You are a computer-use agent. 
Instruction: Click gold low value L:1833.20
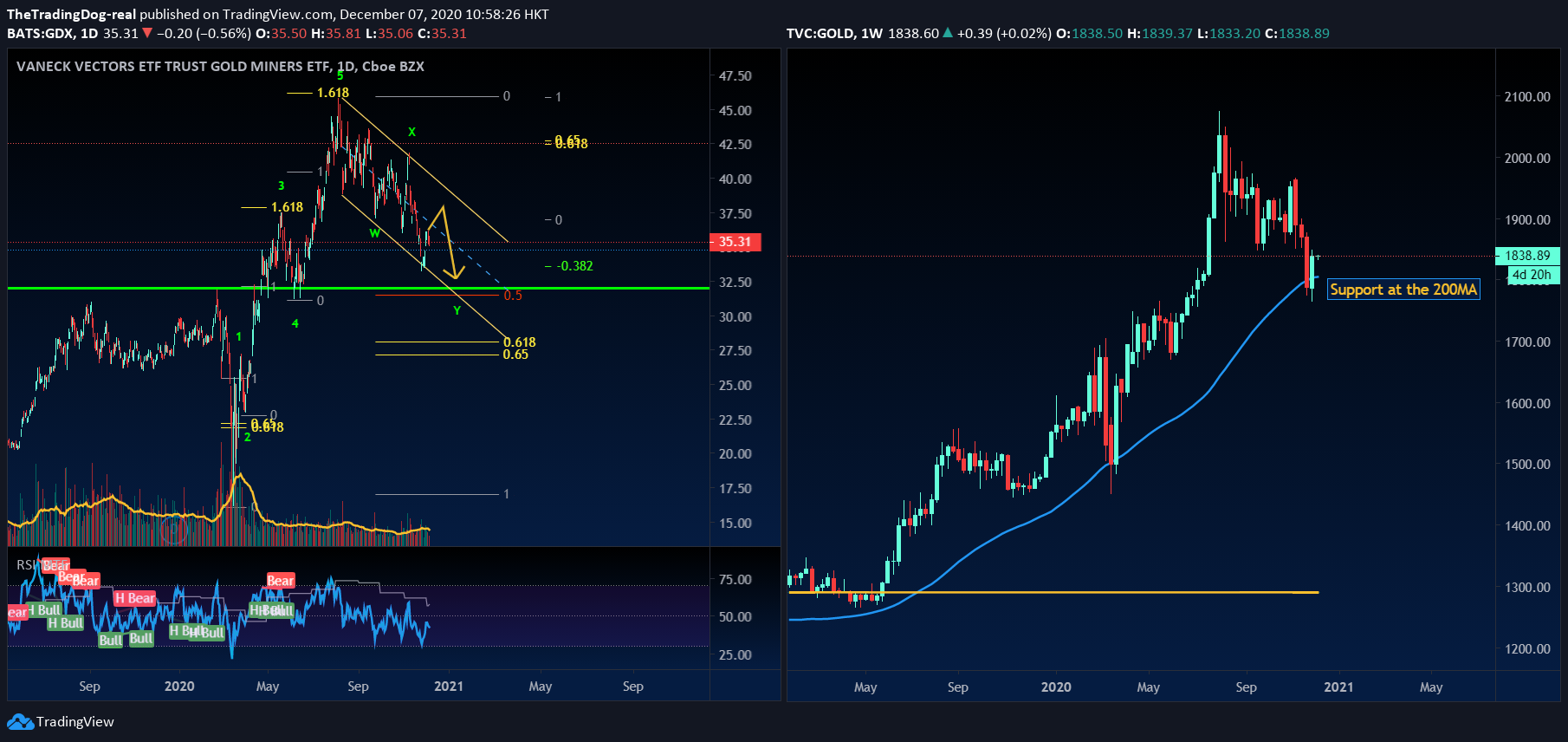1229,33
